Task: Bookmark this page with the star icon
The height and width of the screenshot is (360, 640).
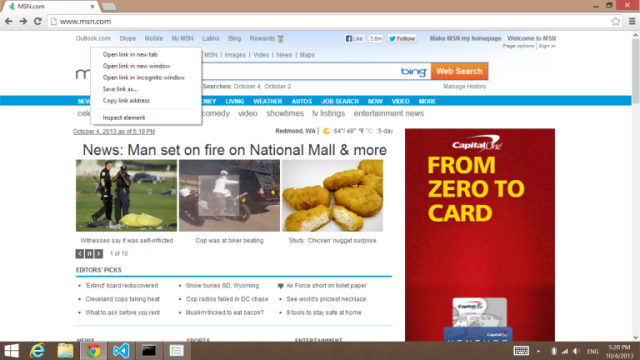Action: (616, 21)
